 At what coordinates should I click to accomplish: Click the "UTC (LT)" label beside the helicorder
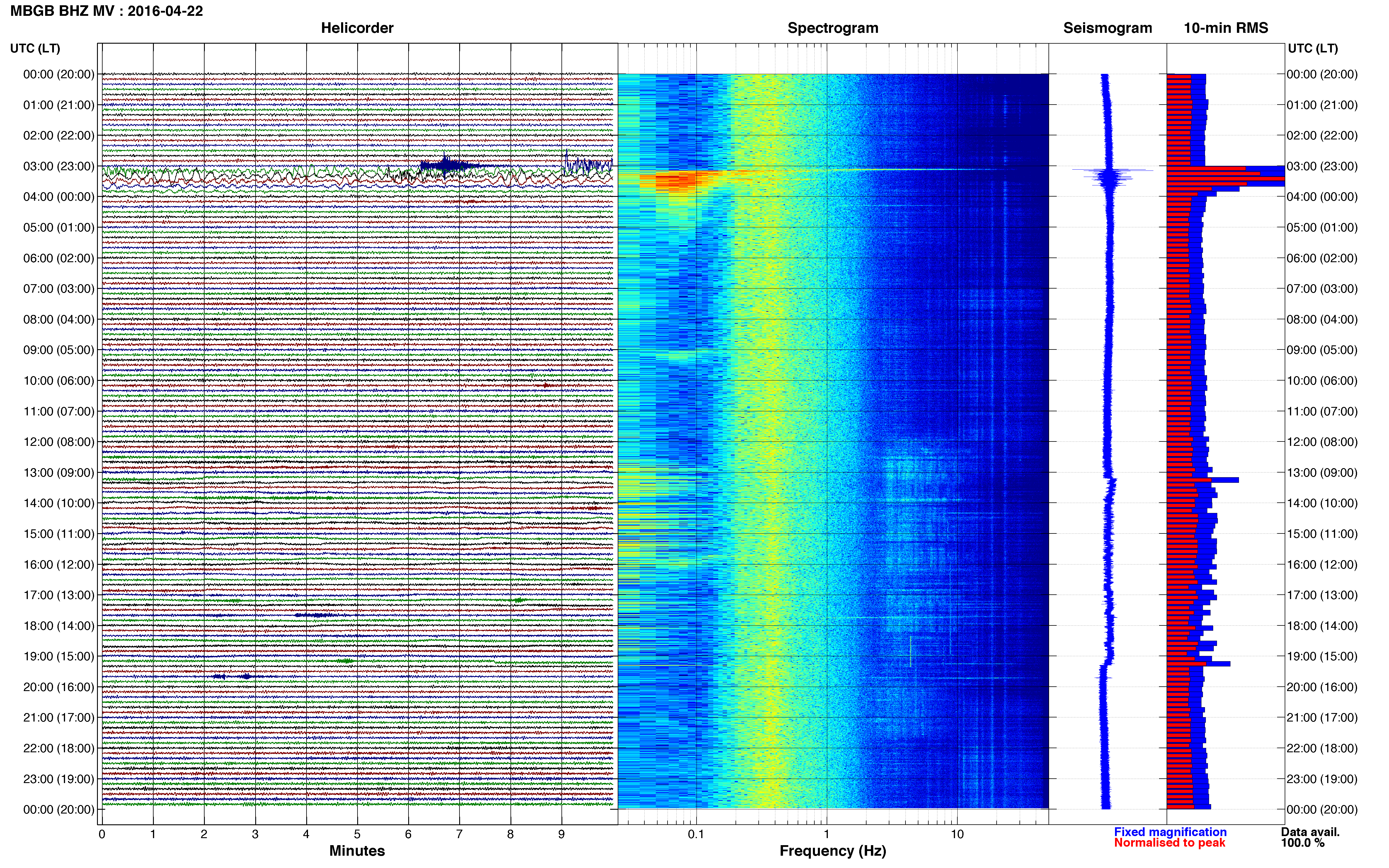[x=35, y=48]
